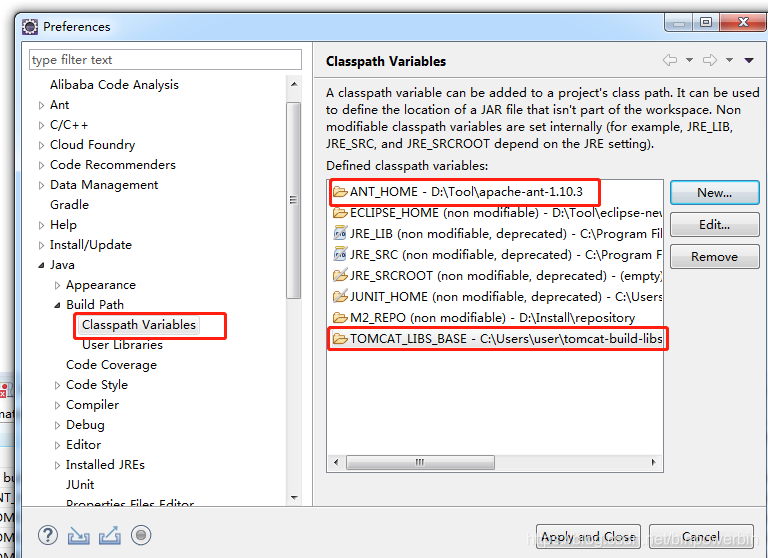Select User Libraries tree item
The height and width of the screenshot is (558, 768).
(x=122, y=345)
